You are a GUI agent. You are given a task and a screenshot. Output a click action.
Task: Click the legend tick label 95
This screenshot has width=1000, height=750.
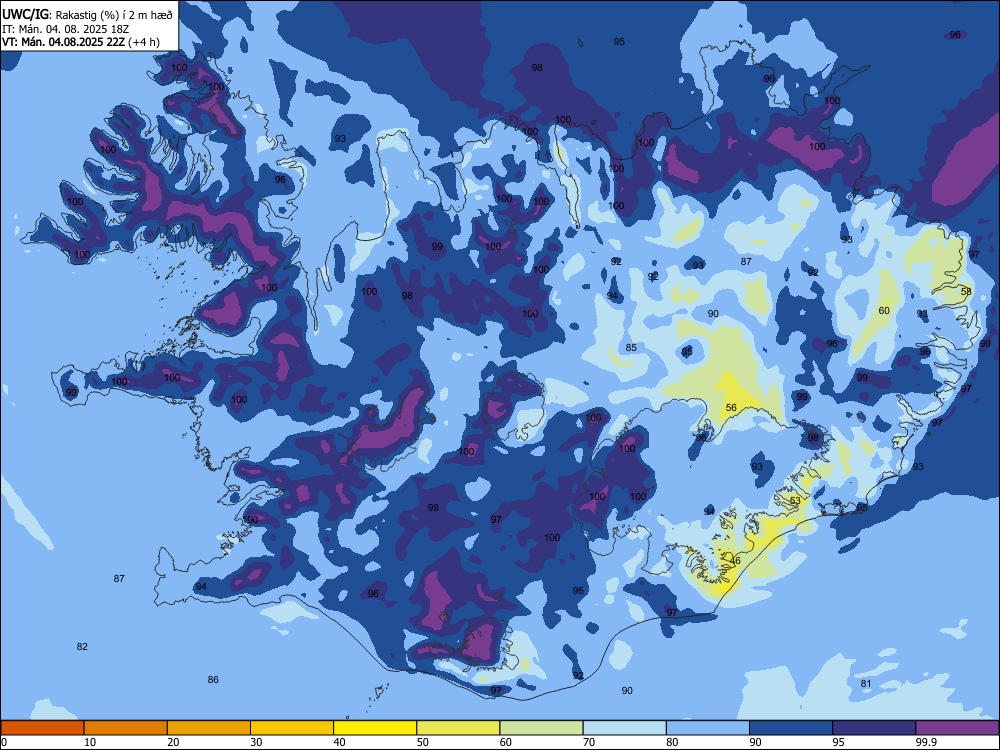[839, 742]
